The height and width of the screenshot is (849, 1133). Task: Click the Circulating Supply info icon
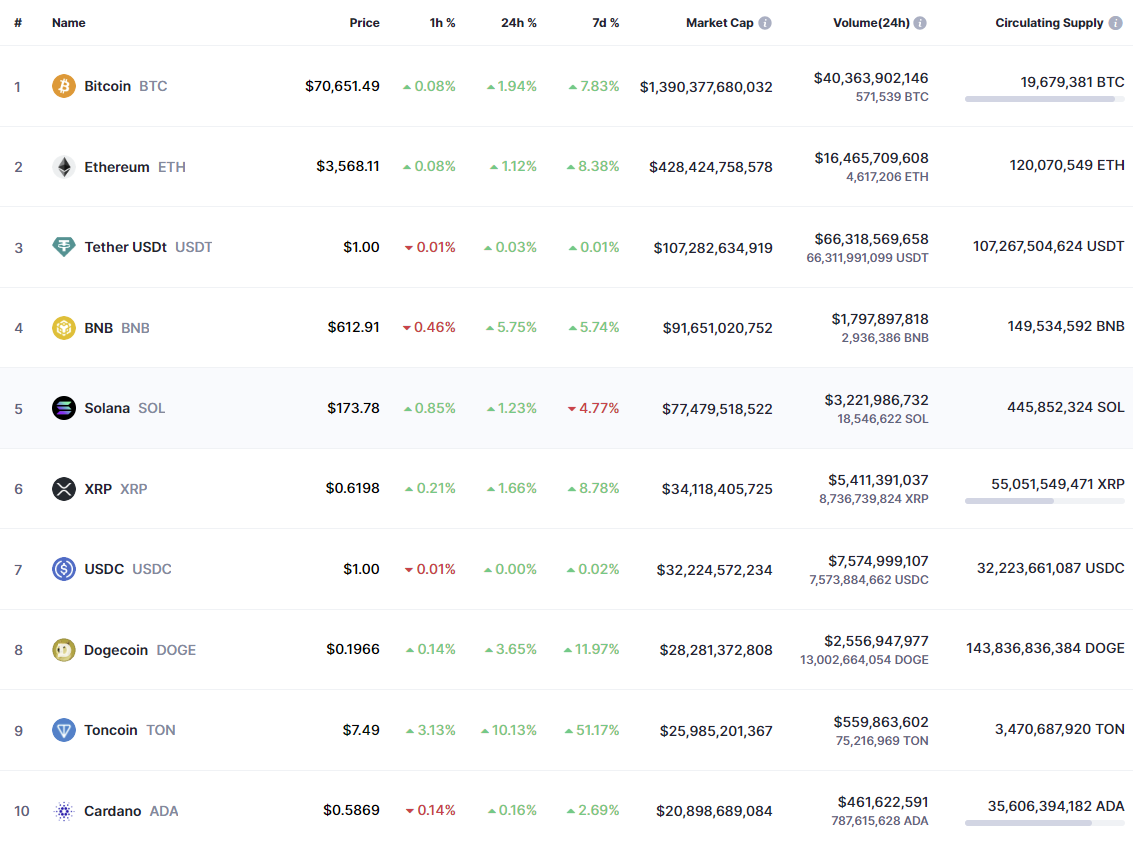click(1115, 23)
